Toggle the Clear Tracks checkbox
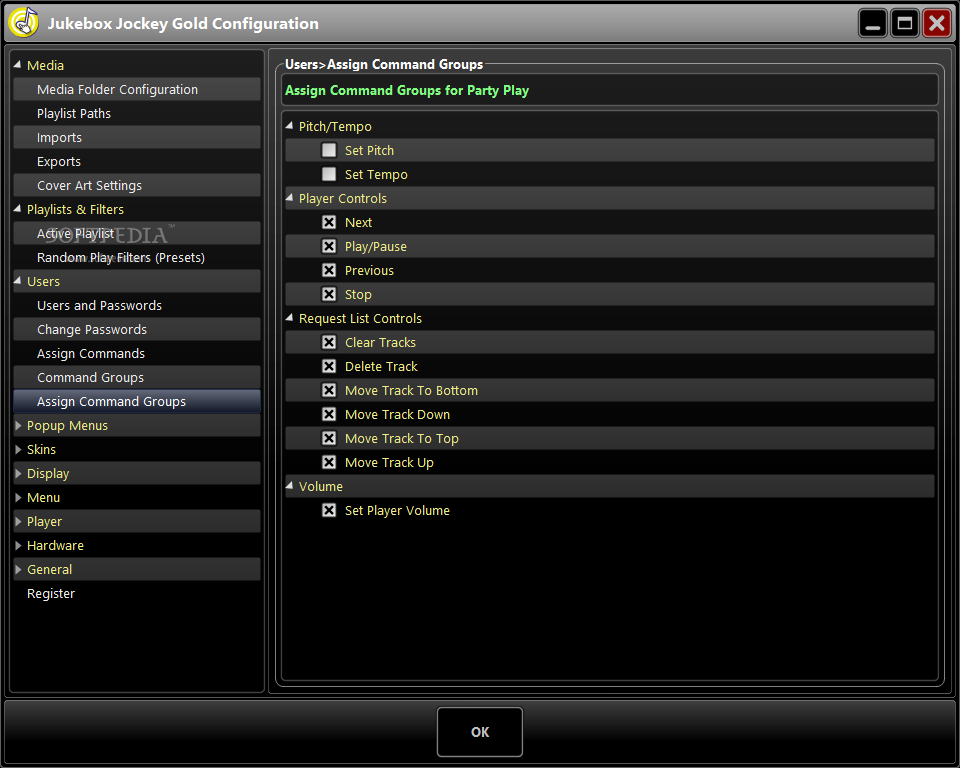 point(329,342)
